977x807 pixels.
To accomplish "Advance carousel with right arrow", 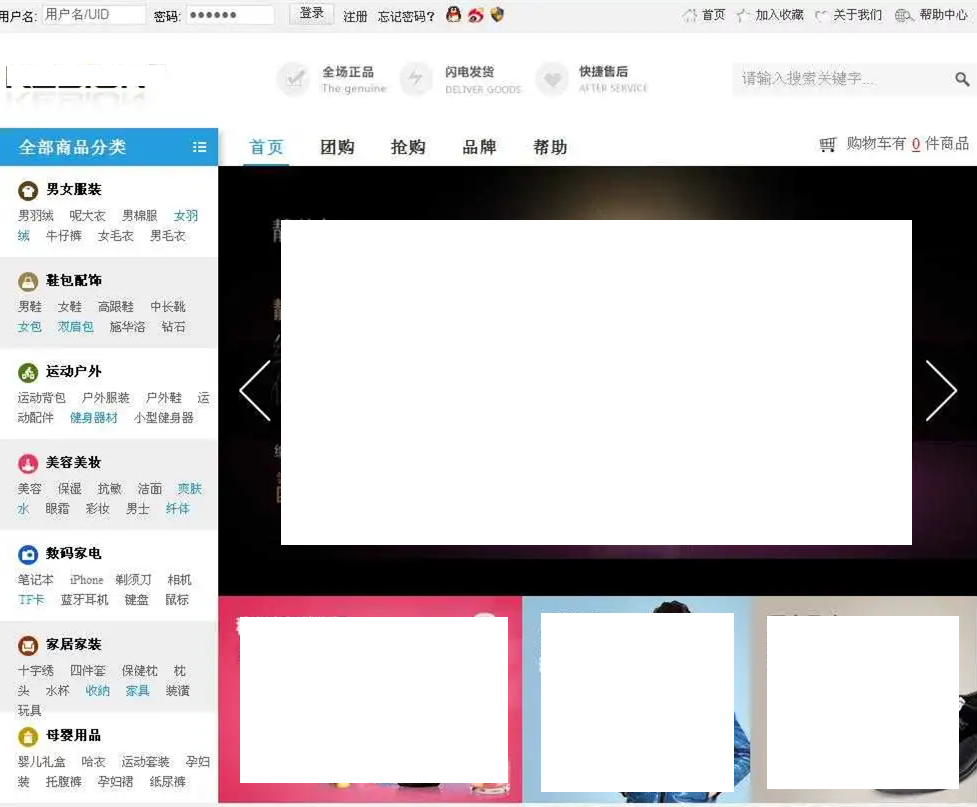I will pos(941,391).
